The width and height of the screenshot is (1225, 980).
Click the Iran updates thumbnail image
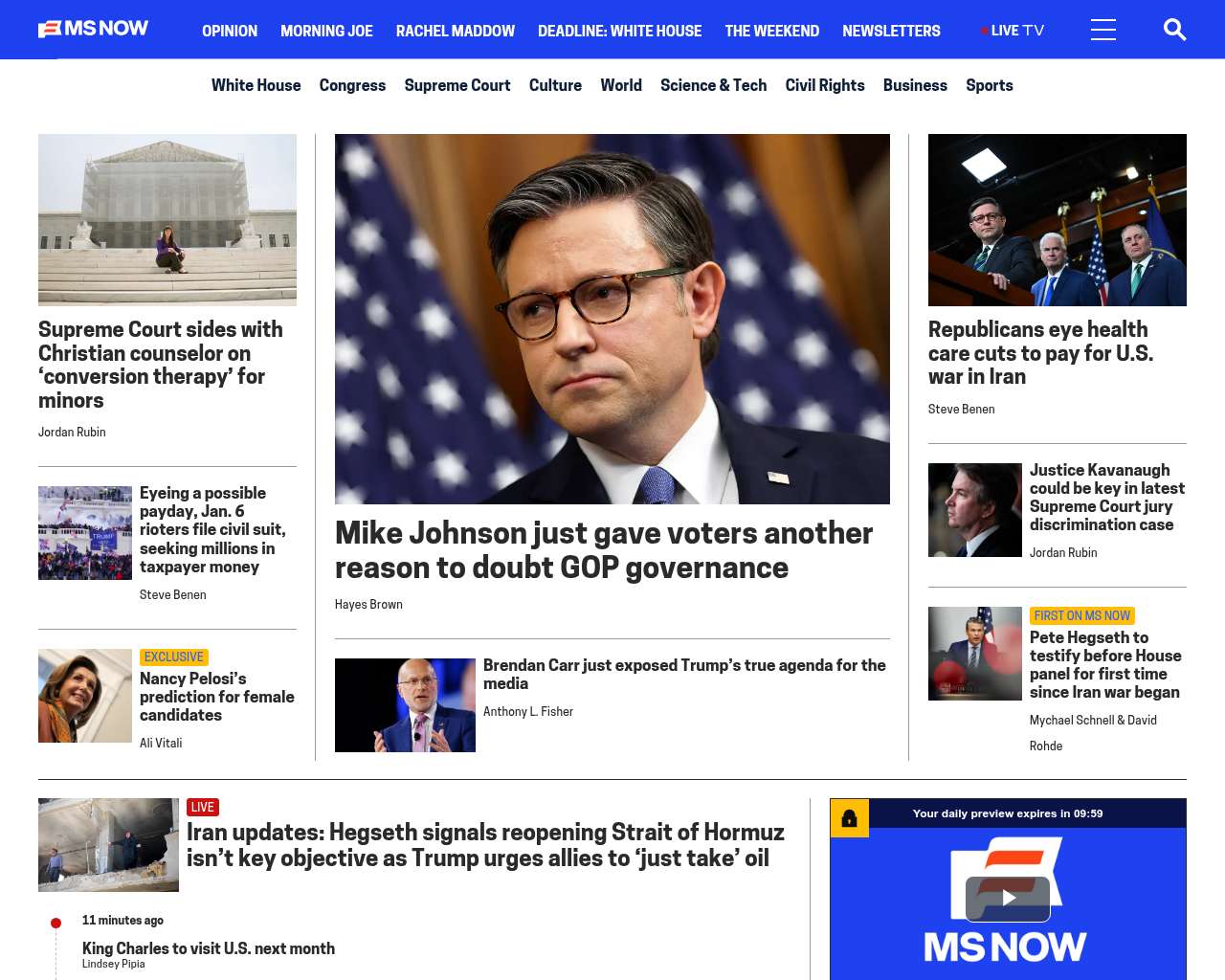point(108,845)
